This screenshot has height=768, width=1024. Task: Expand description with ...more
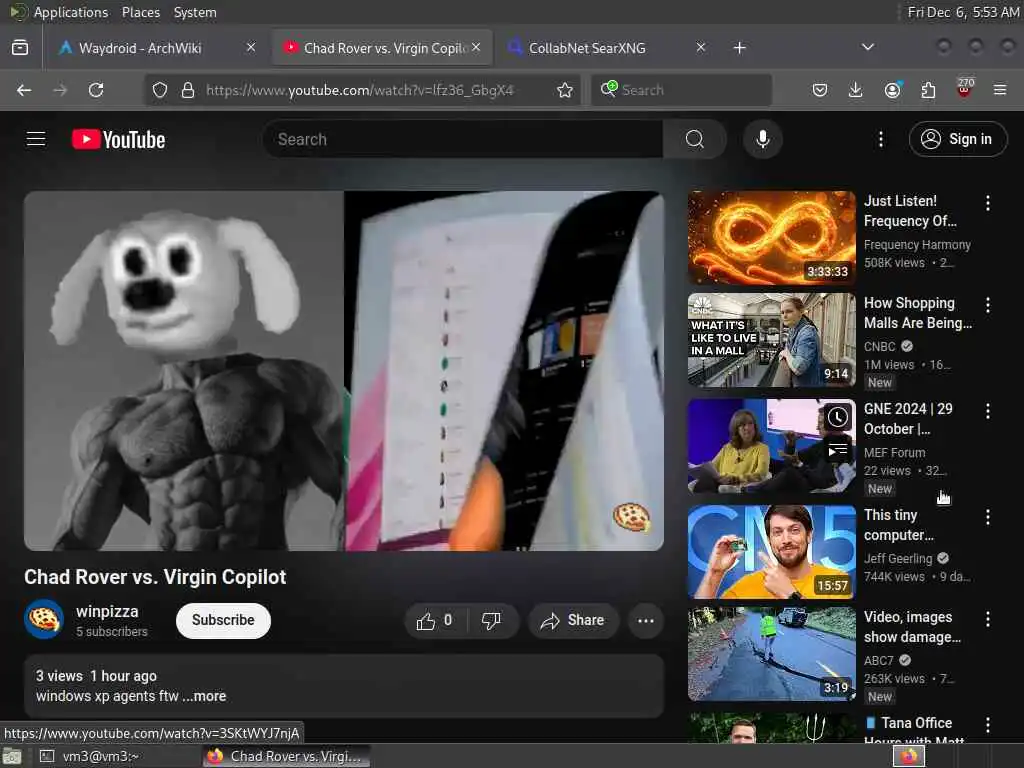tap(204, 696)
